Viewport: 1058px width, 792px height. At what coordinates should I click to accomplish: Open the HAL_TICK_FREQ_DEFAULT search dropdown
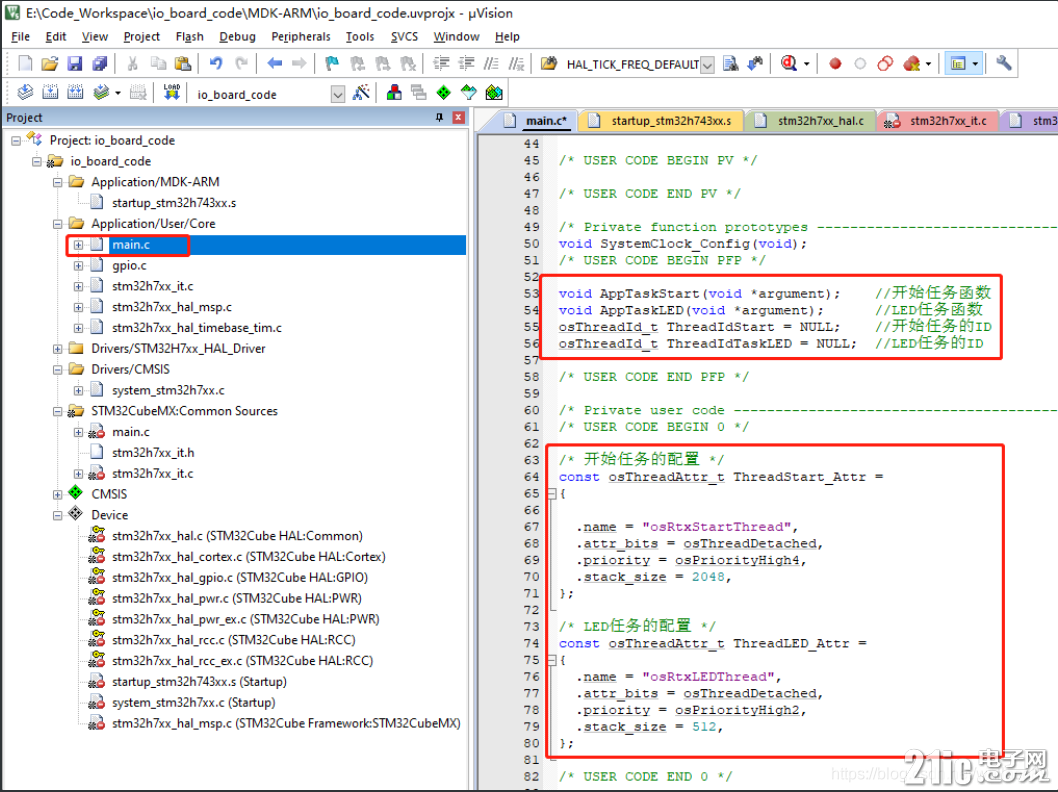point(707,65)
